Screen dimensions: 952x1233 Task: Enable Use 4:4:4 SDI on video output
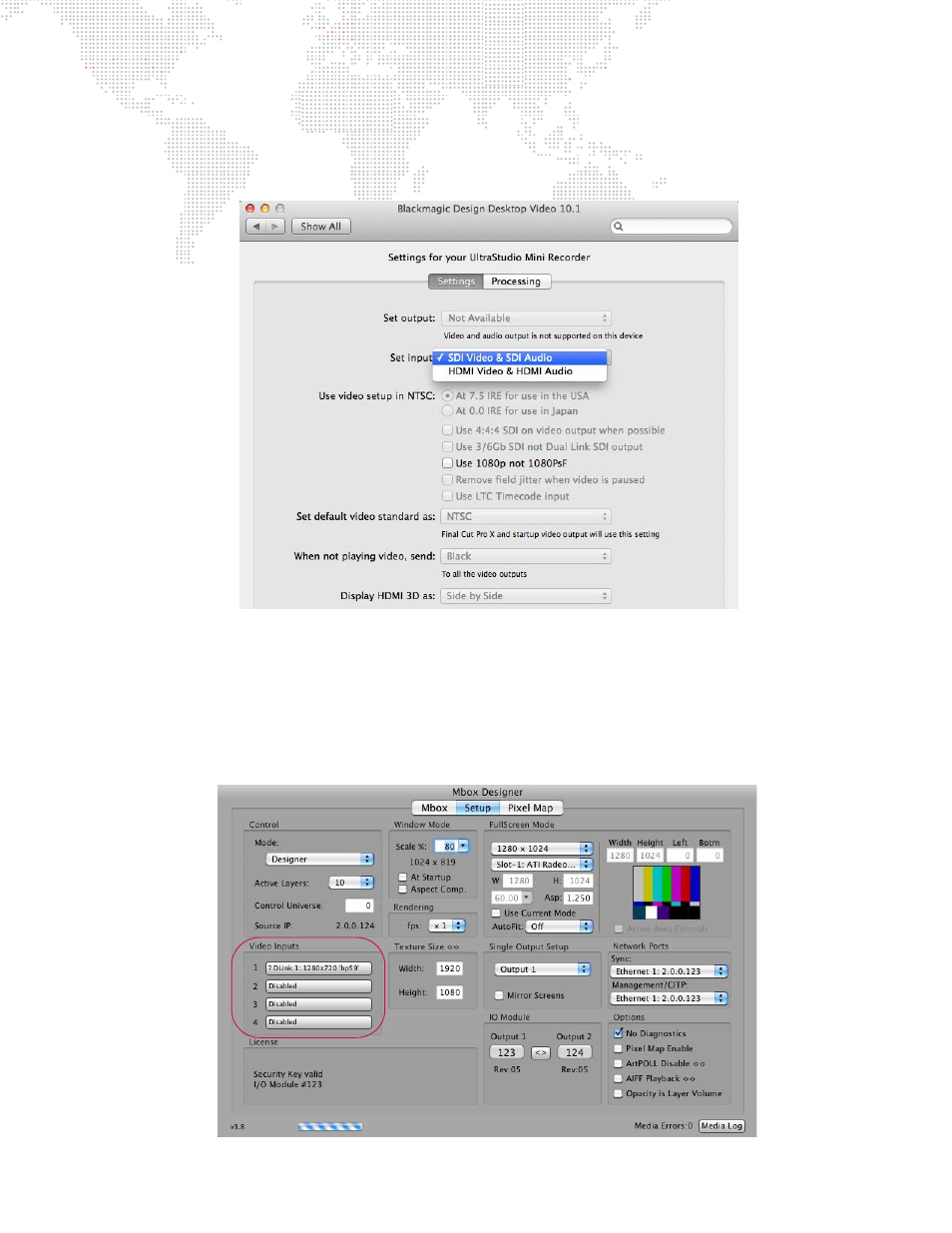(x=448, y=430)
